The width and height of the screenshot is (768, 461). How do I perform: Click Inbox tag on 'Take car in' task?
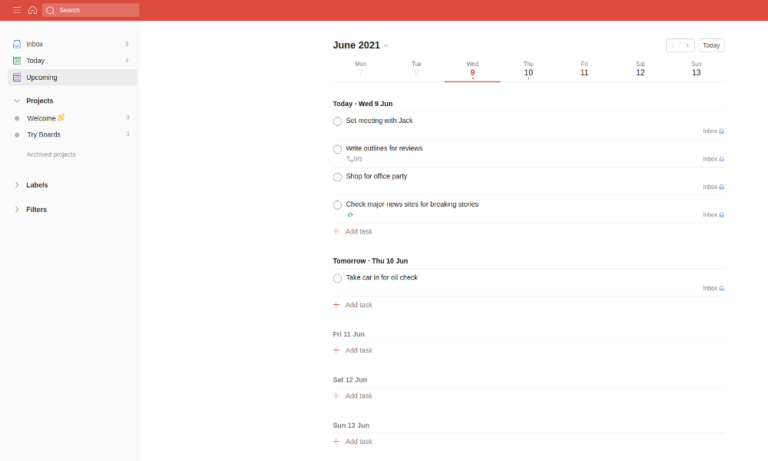point(713,289)
